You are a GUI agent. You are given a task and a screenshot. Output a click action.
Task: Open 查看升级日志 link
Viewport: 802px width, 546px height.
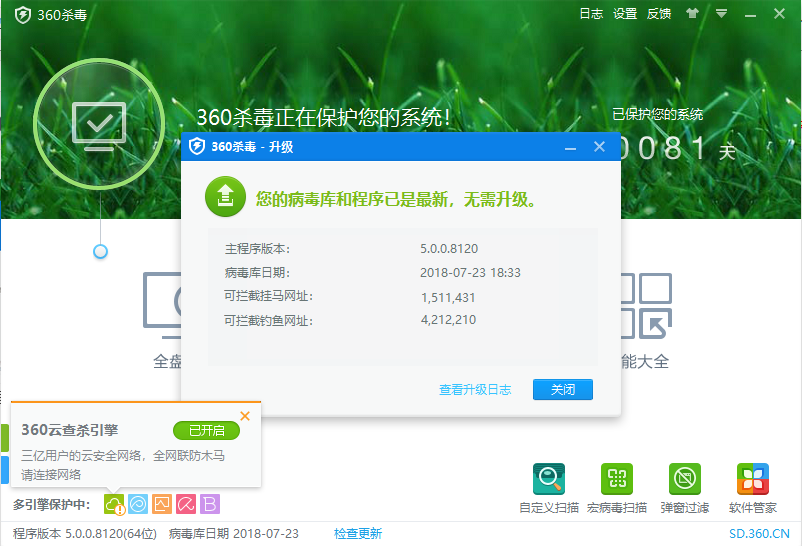point(475,389)
